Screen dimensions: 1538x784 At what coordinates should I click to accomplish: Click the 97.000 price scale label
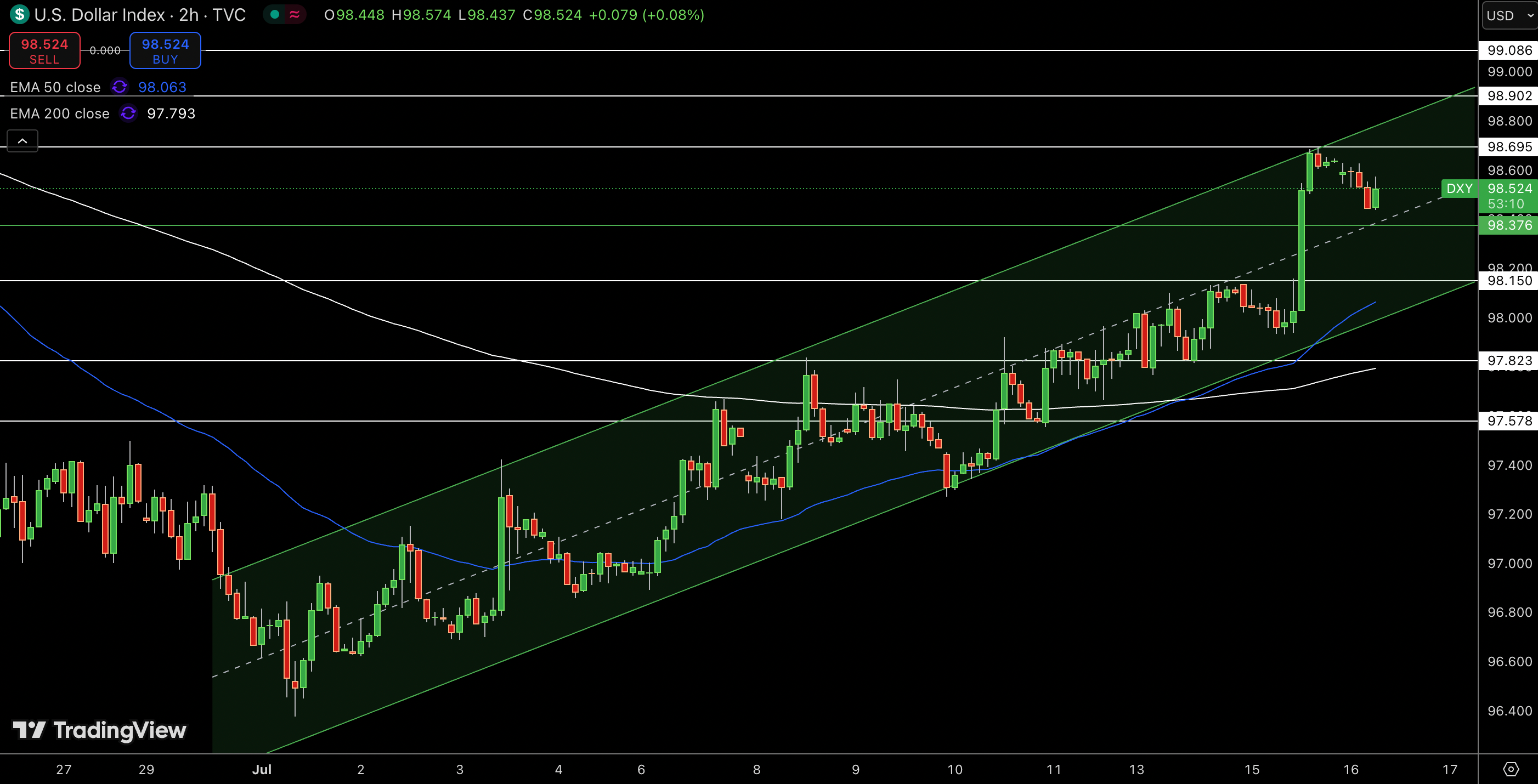click(x=1509, y=563)
